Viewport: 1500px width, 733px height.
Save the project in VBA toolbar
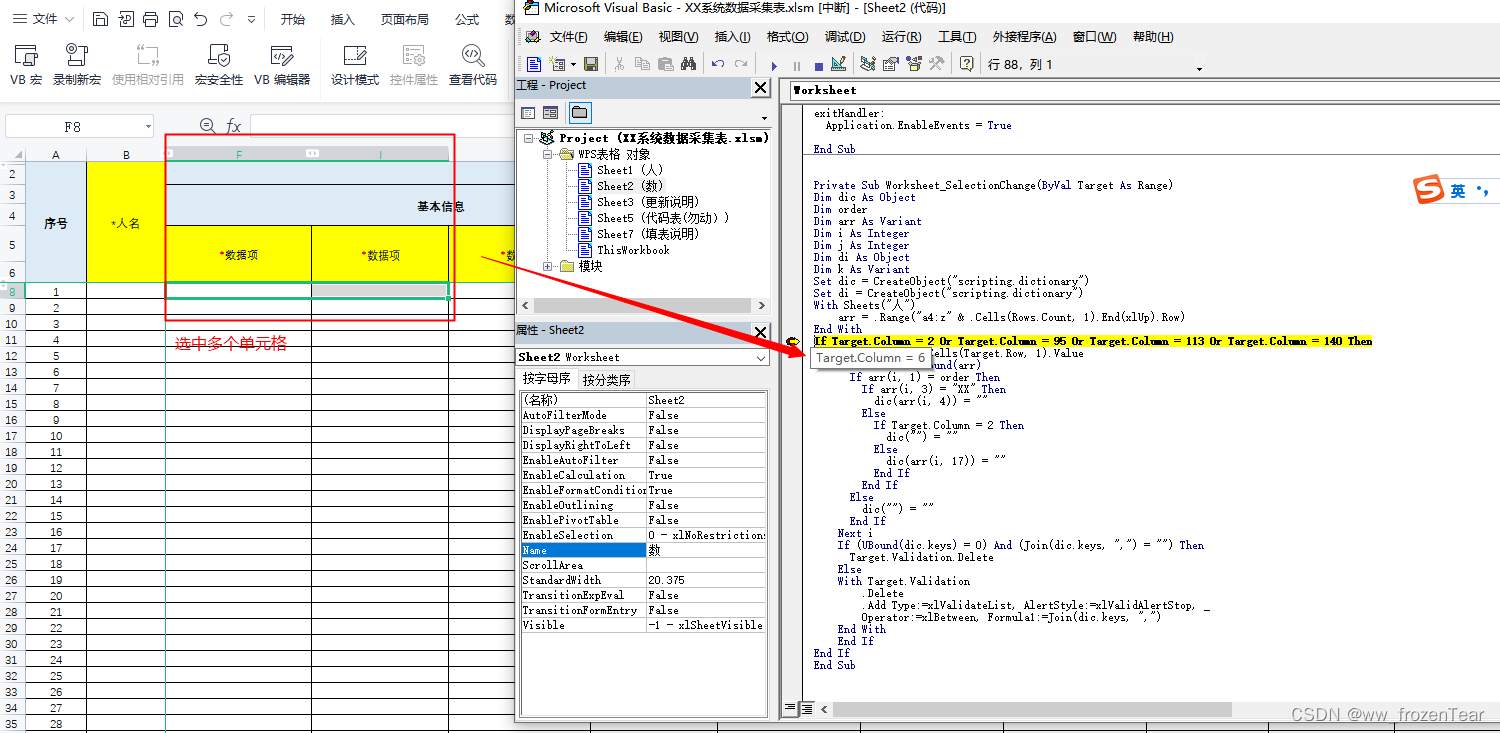591,64
